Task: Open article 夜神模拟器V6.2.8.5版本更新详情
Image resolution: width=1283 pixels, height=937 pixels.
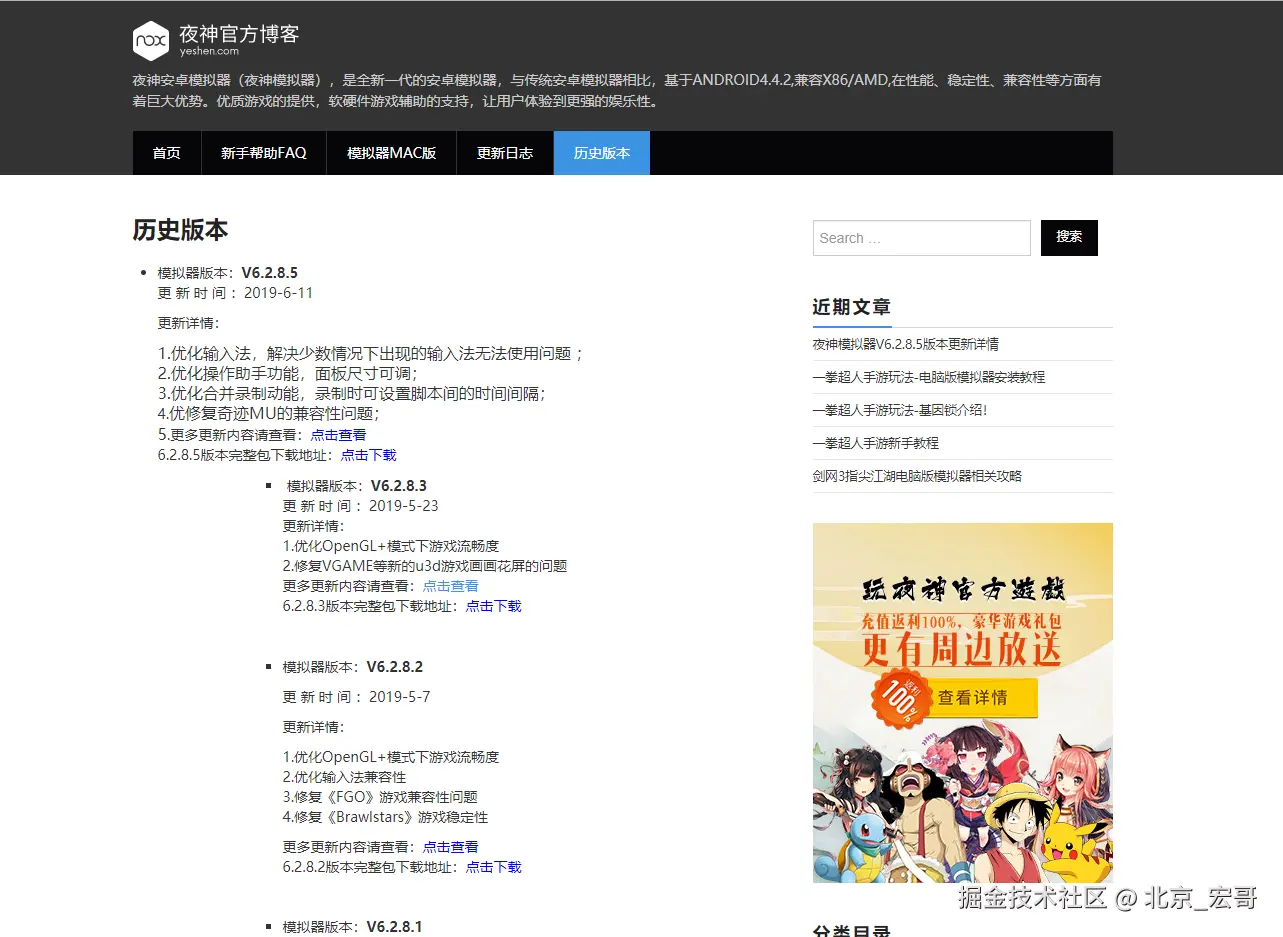Action: point(906,344)
